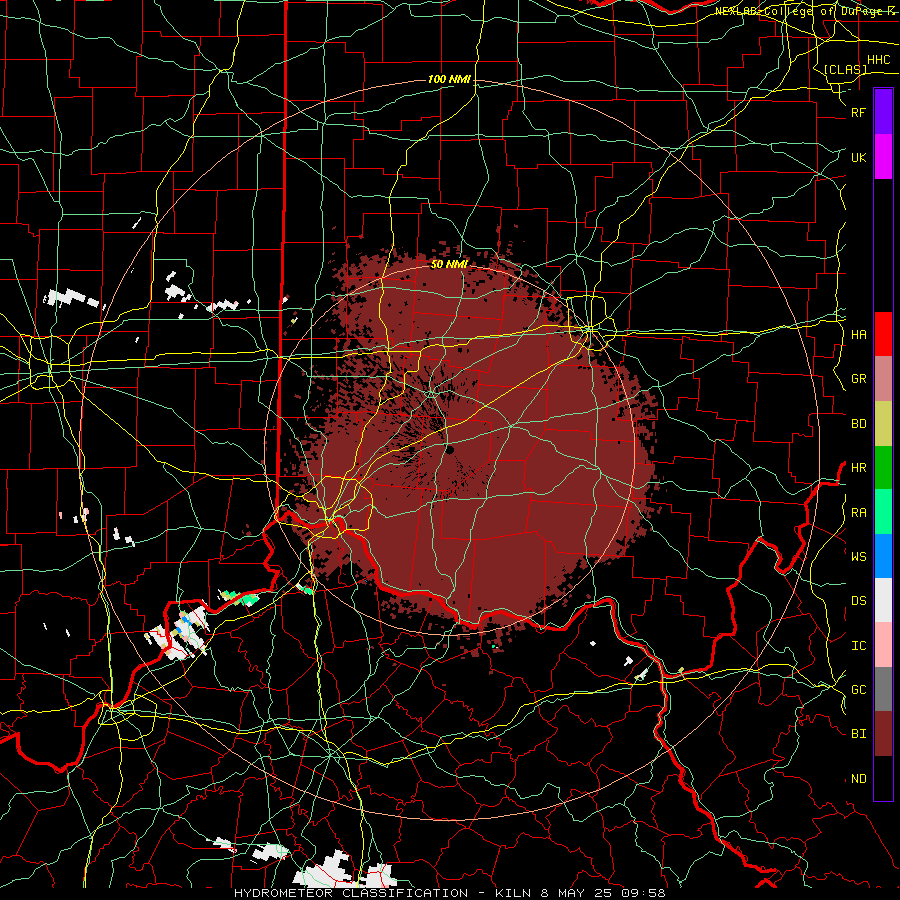Click the purple RF legend color swatch
900x900 pixels.
click(883, 112)
